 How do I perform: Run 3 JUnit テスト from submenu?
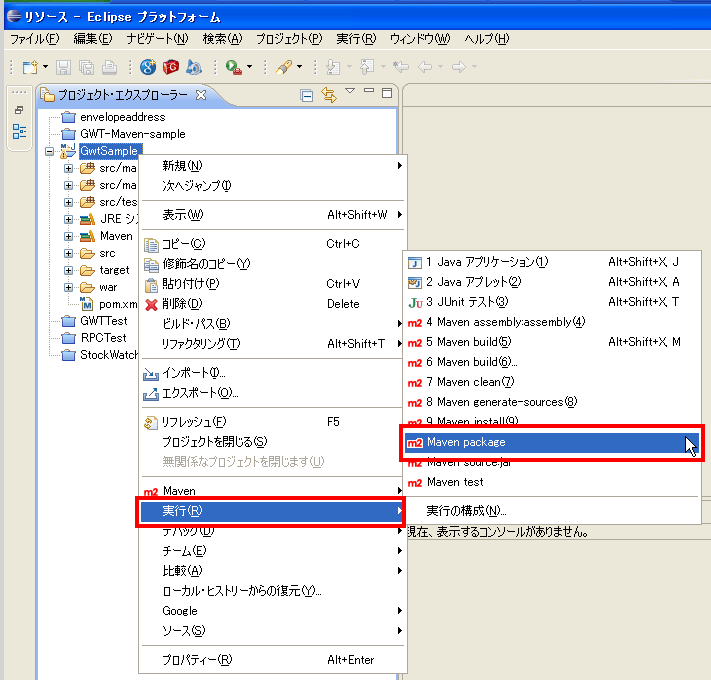coord(552,302)
